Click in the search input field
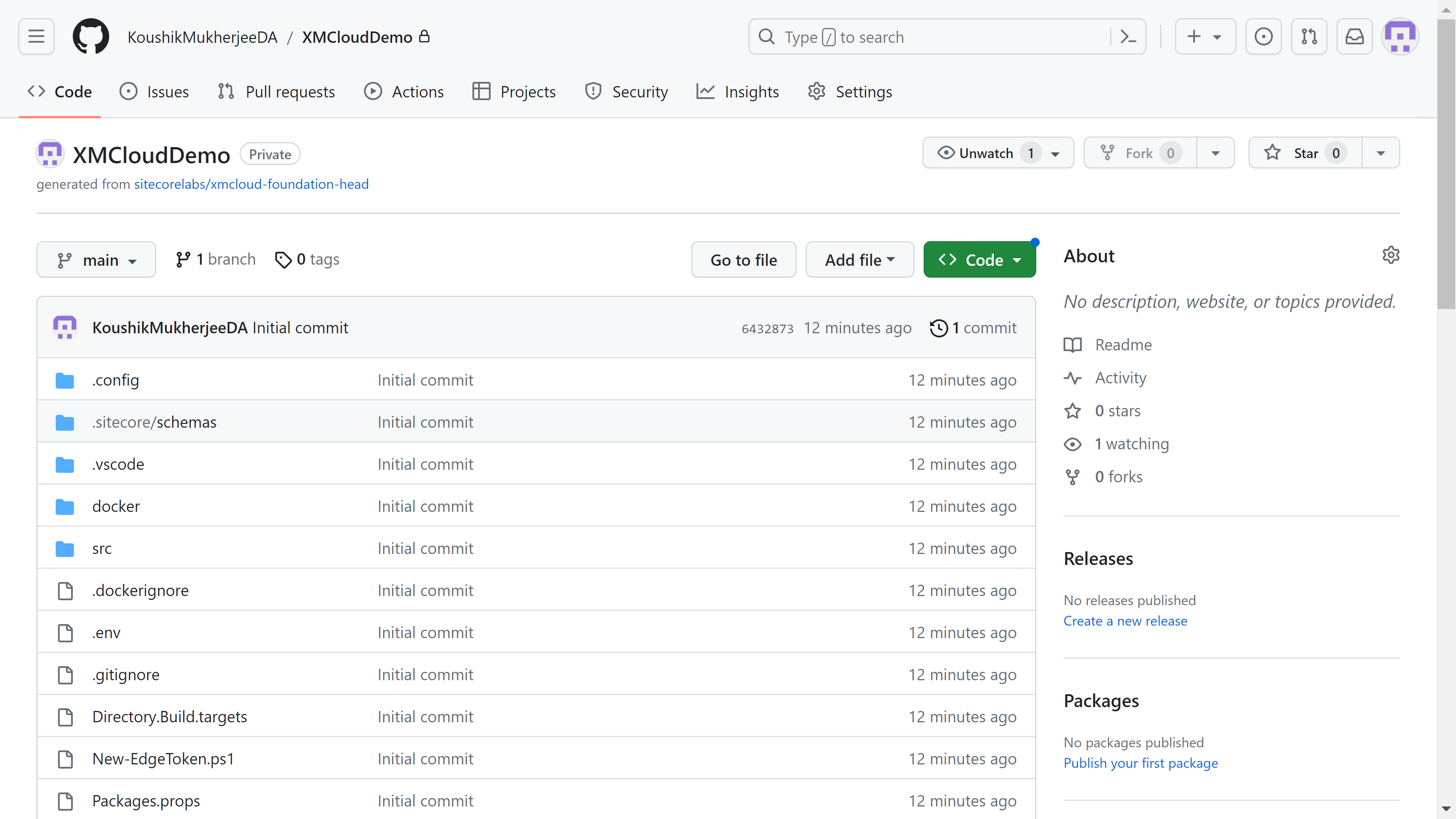The image size is (1456, 819). click(x=947, y=37)
